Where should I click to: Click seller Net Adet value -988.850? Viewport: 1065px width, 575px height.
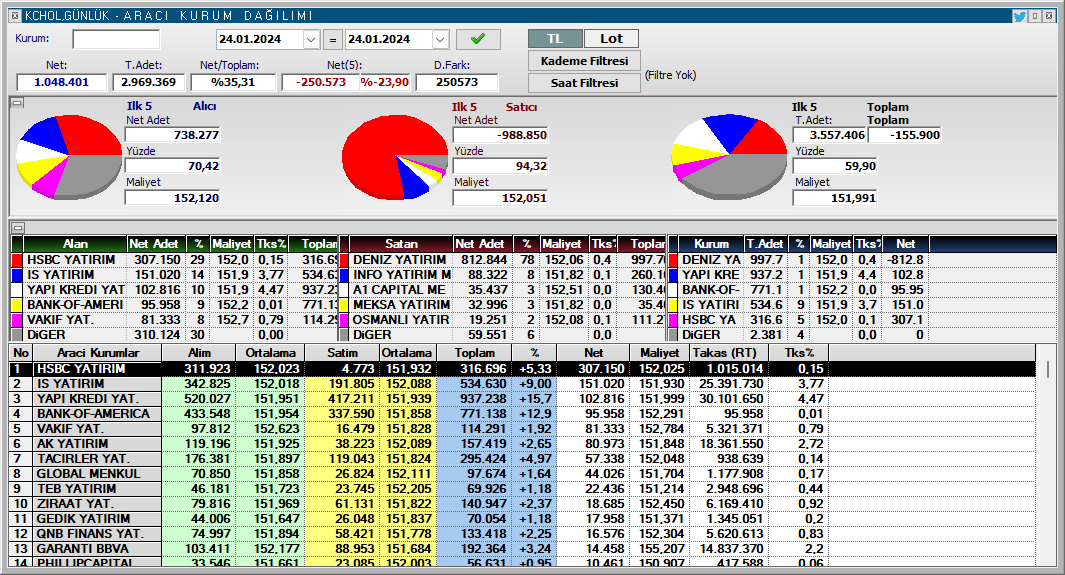coord(500,135)
